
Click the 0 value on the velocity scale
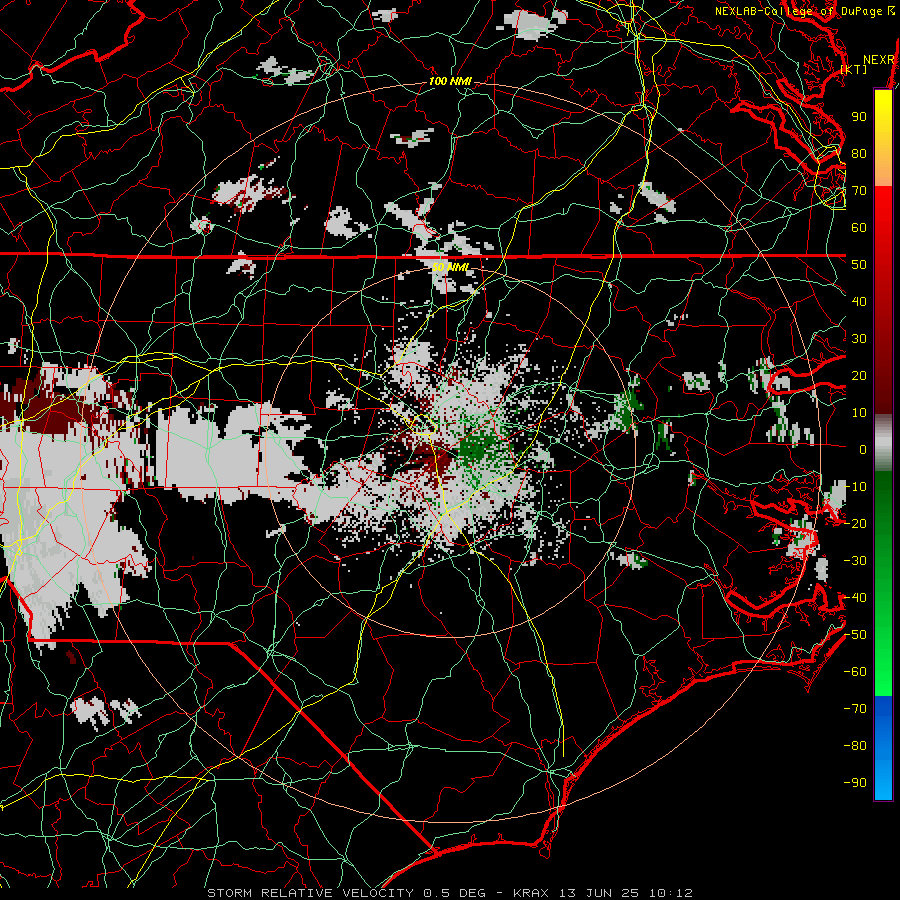pos(863,450)
